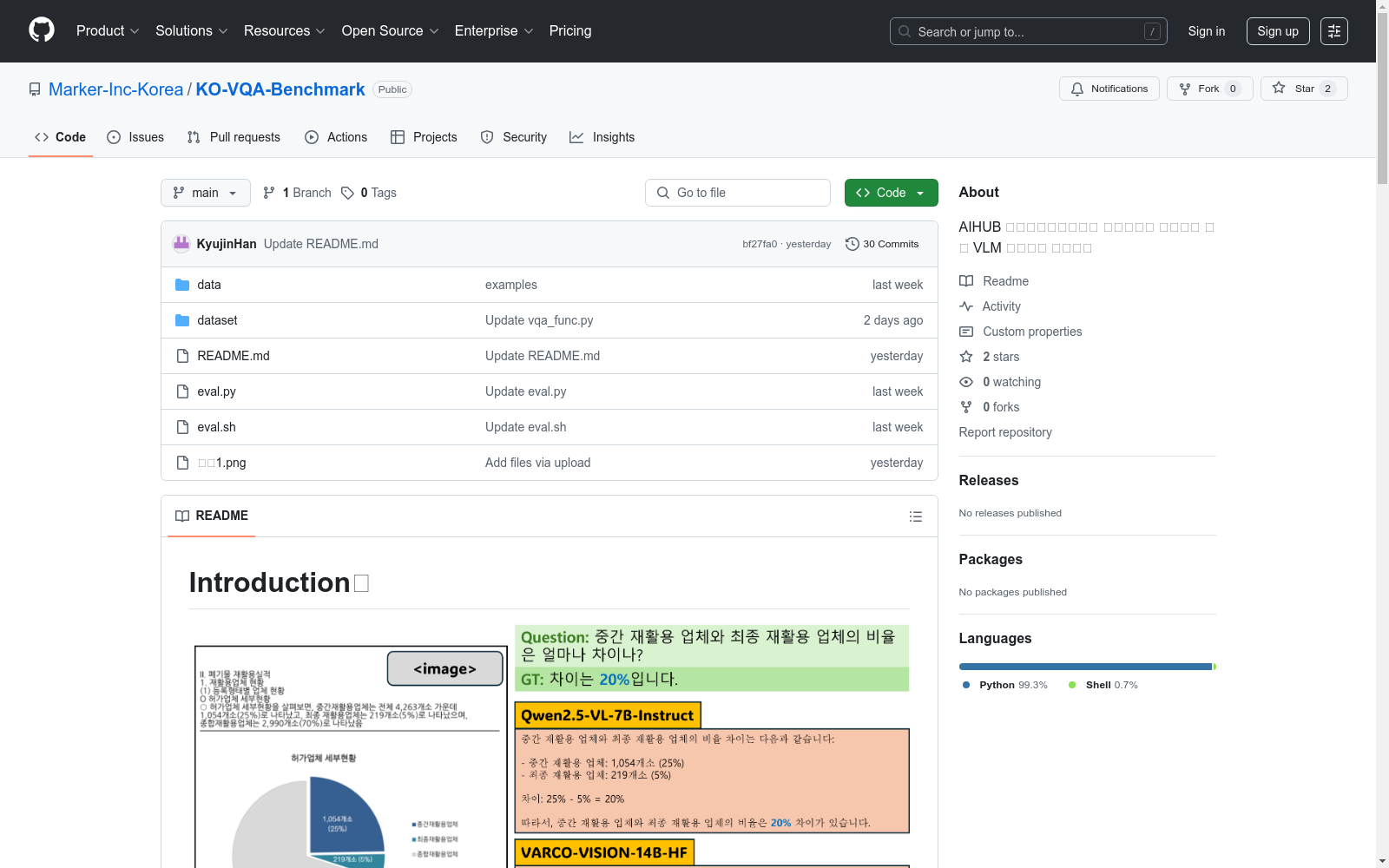Image resolution: width=1389 pixels, height=868 pixels.
Task: Click the Custom properties note icon
Action: [966, 332]
